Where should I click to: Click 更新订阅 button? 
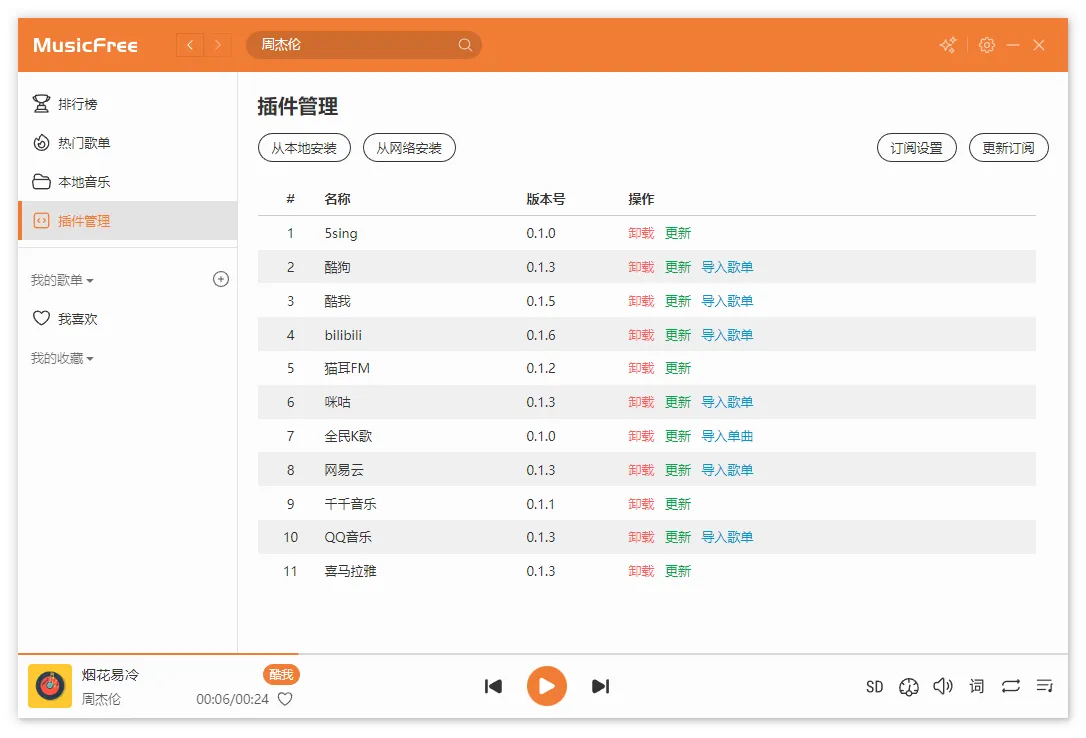(x=1008, y=148)
